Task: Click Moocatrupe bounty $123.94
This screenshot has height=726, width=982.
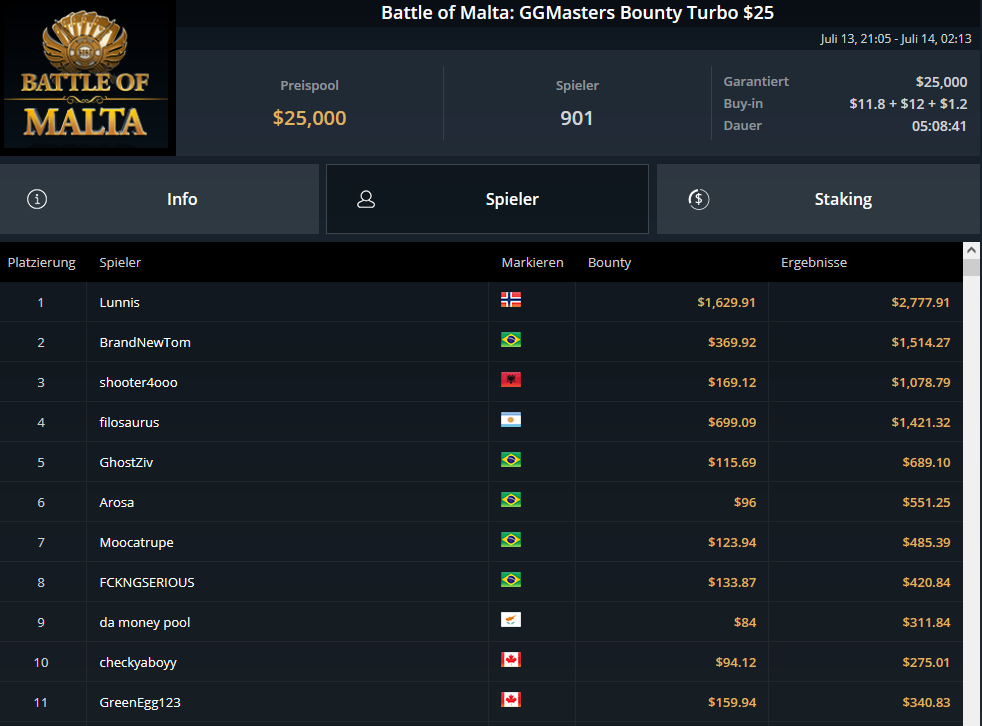Action: [x=732, y=543]
